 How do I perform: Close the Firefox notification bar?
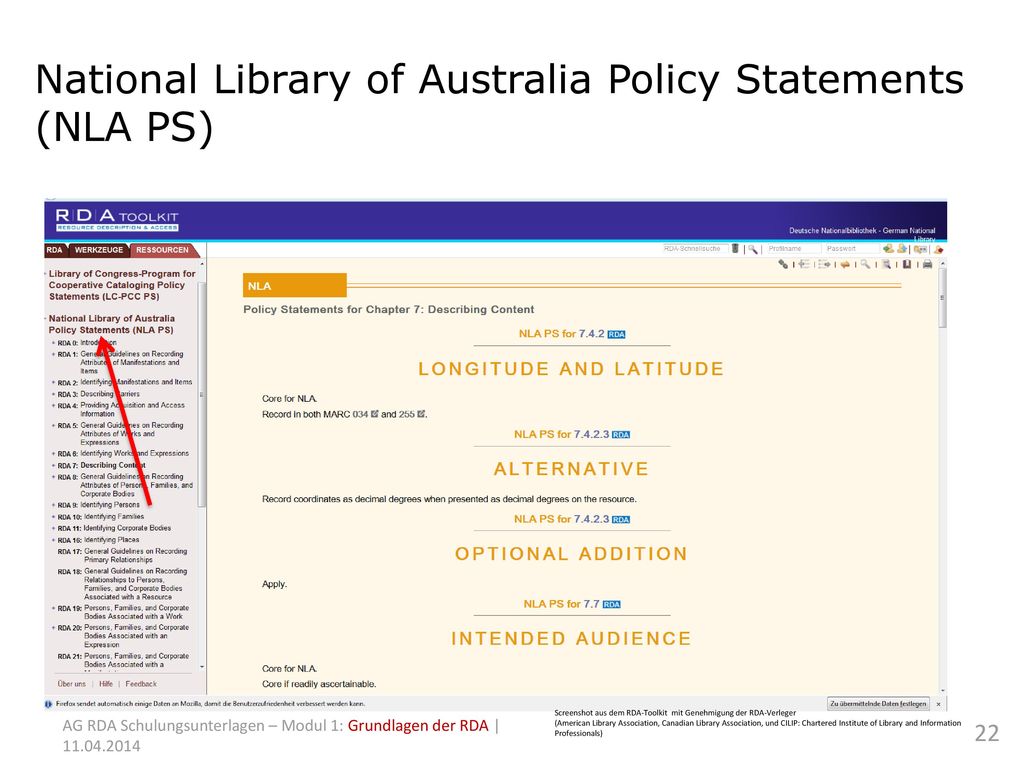coord(938,704)
